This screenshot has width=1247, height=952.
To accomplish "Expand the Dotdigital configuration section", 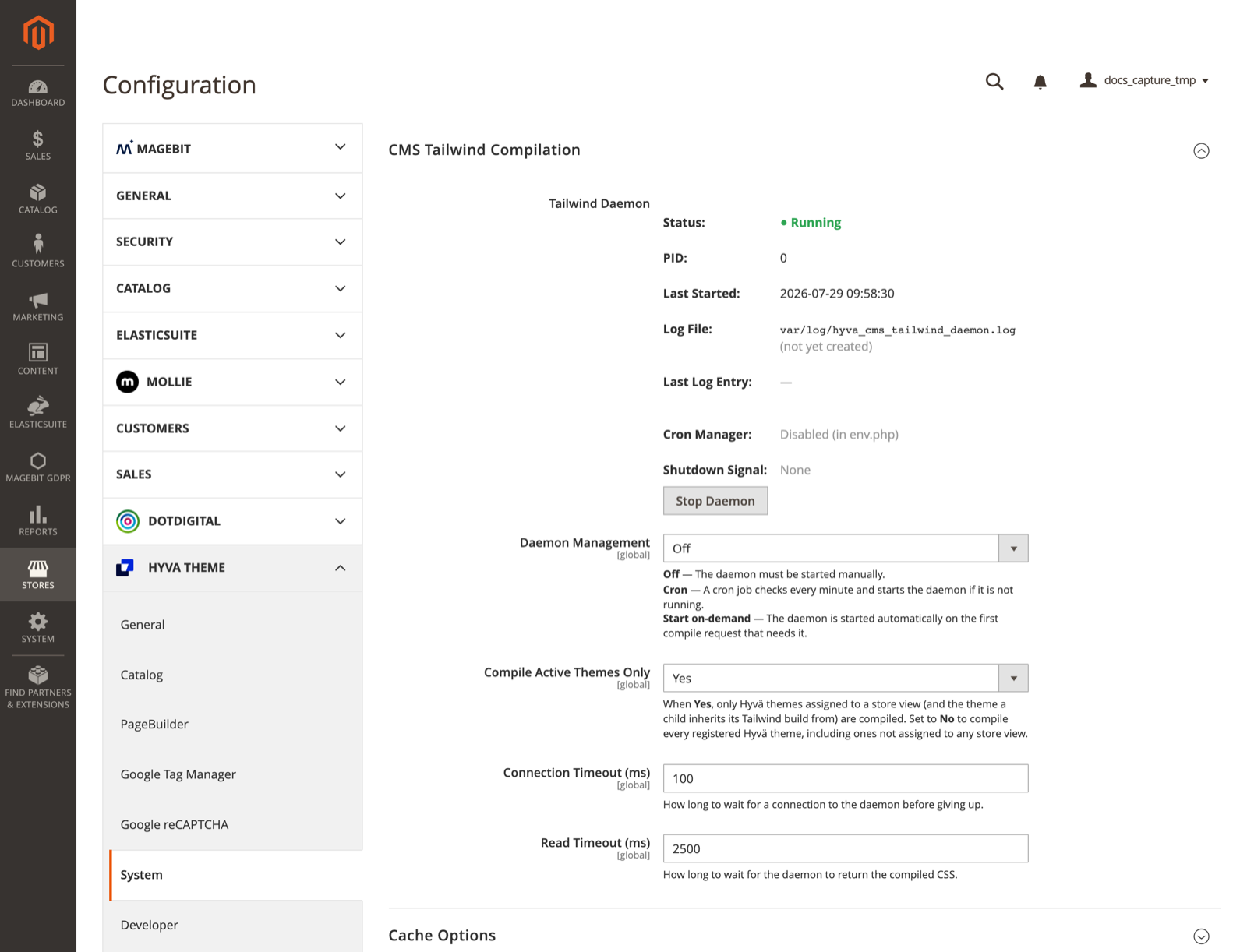I will [x=232, y=521].
